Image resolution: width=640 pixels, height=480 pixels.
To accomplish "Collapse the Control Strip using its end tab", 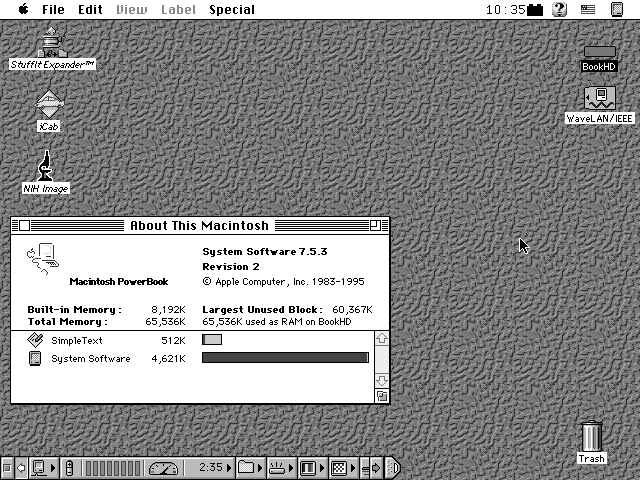I will click(393, 467).
